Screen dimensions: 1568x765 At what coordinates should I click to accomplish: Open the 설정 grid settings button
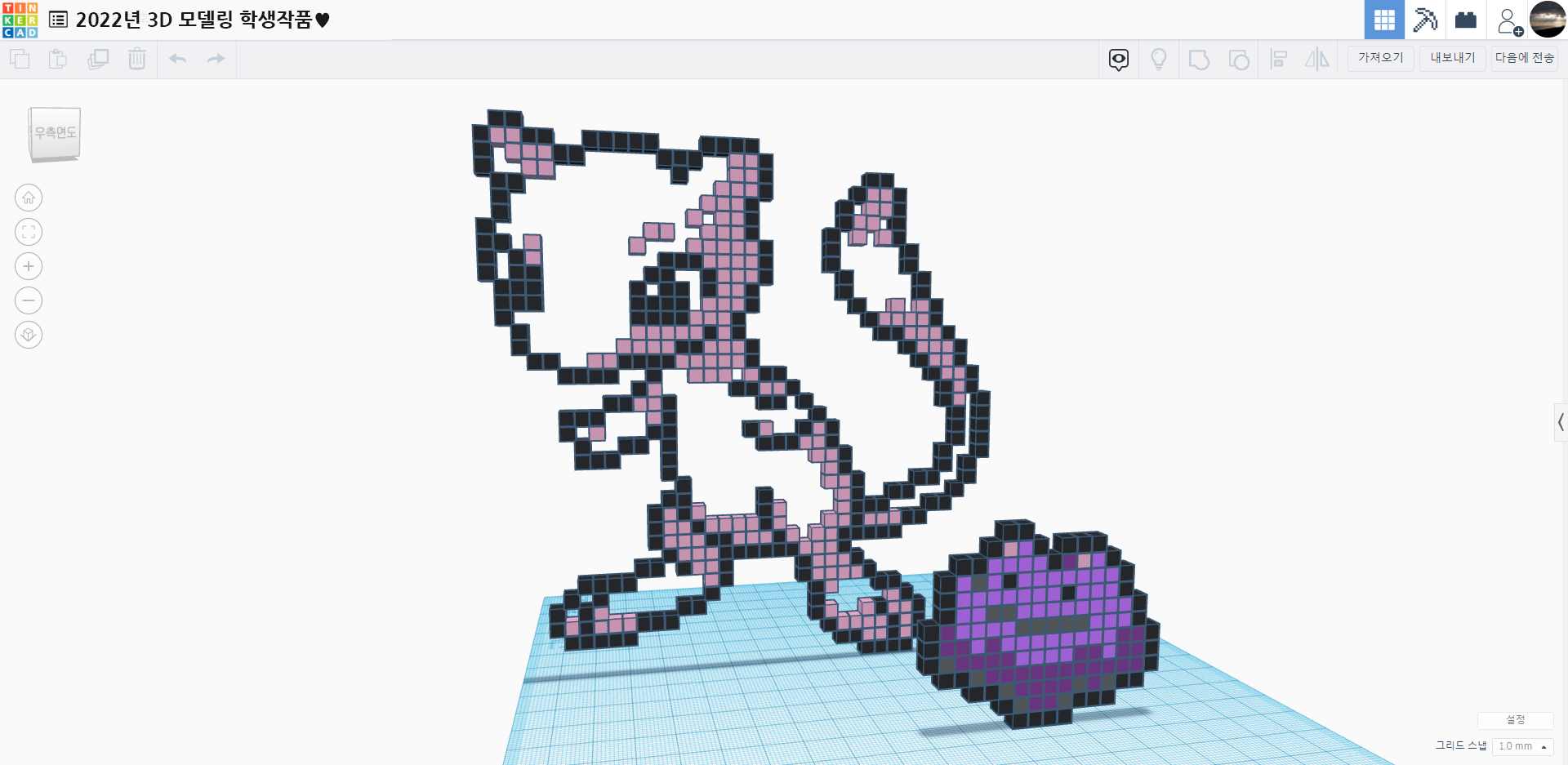click(1516, 720)
